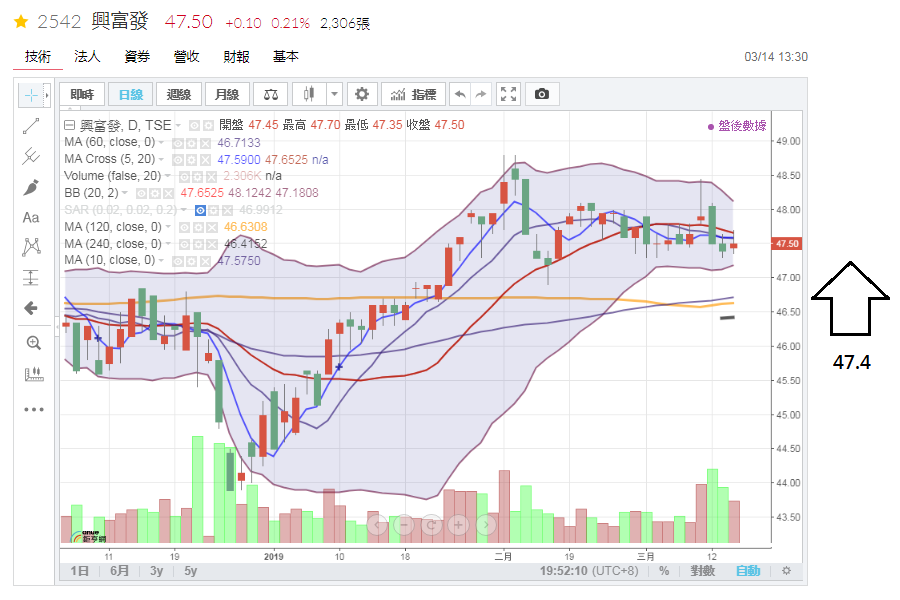Toggle visibility of the SAR indicator
The height and width of the screenshot is (600, 900).
[x=201, y=210]
